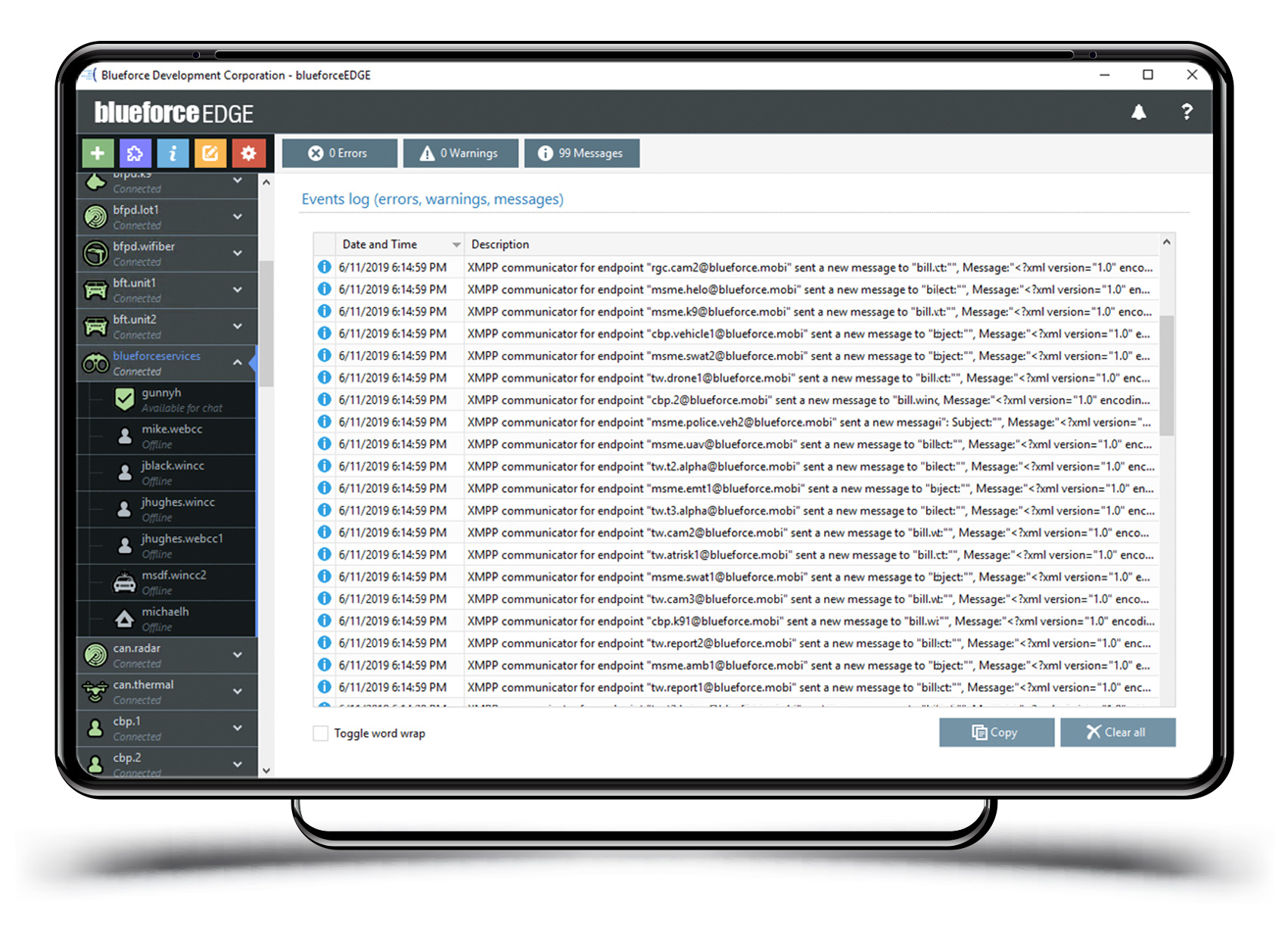Click can.thermal drone icon
Viewport: 1288px width, 926px height.
95,691
